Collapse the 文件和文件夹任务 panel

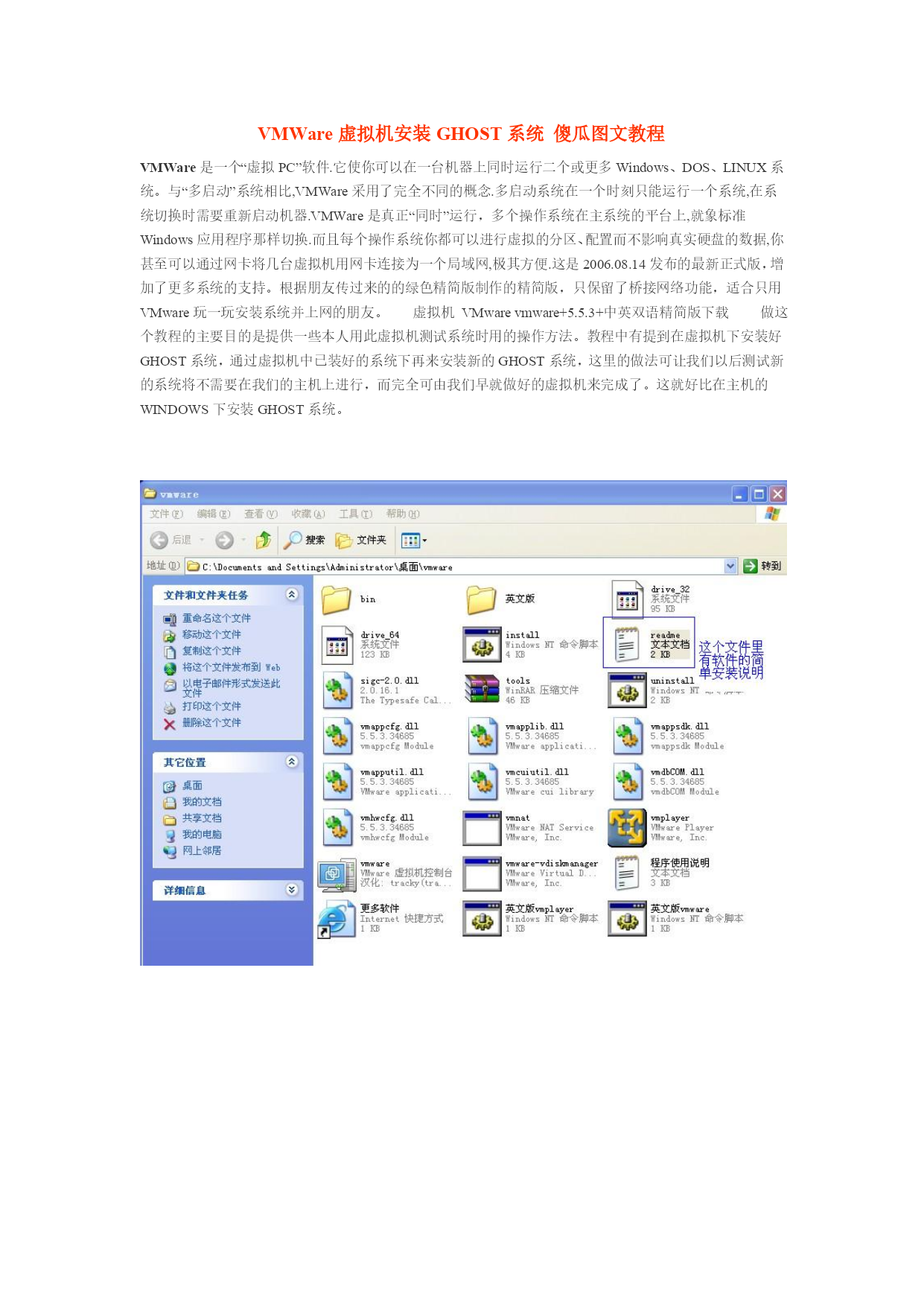[x=292, y=594]
